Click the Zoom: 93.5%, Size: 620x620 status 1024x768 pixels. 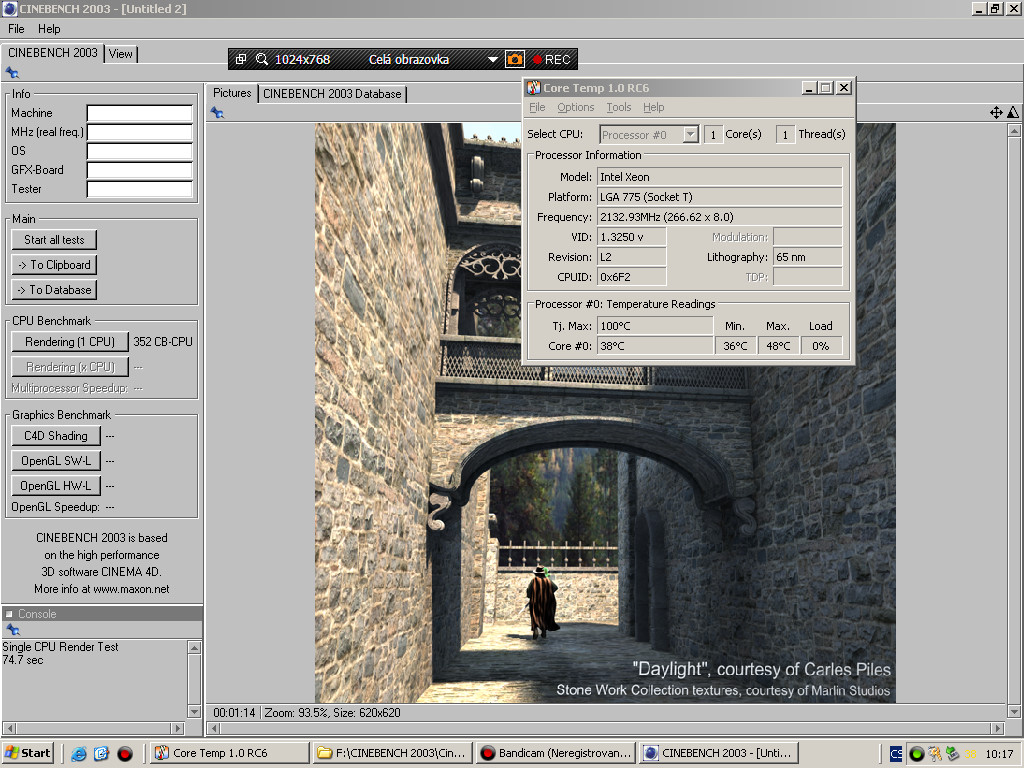click(332, 712)
